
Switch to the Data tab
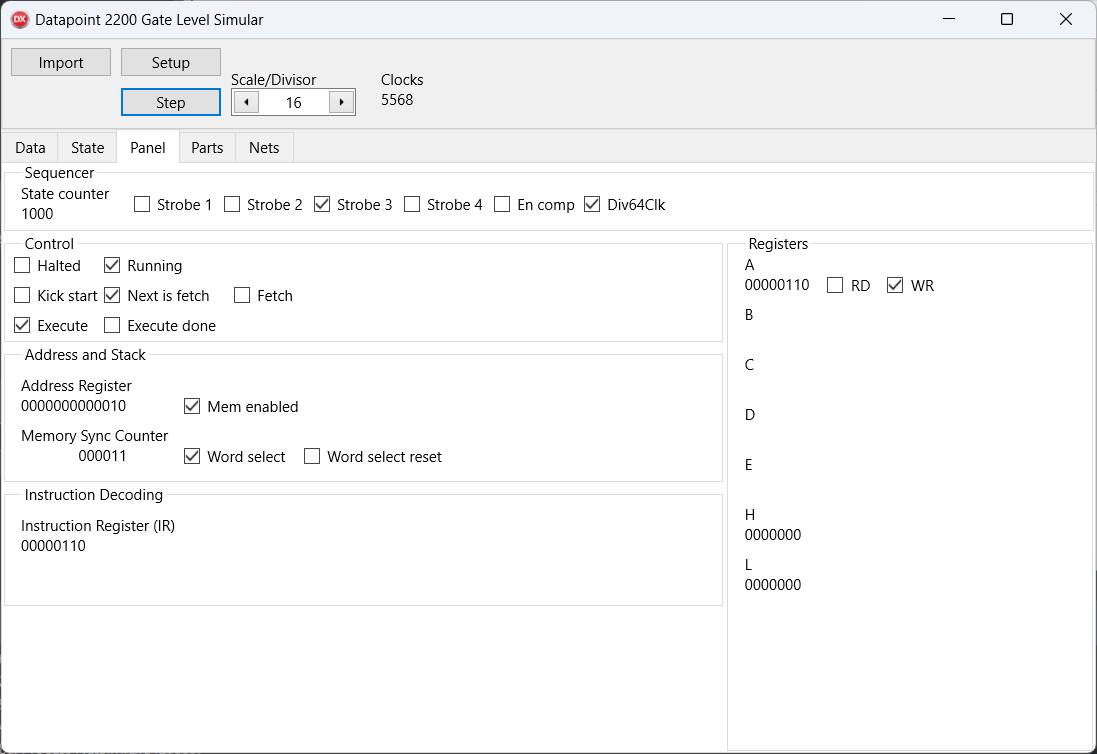[x=30, y=148]
